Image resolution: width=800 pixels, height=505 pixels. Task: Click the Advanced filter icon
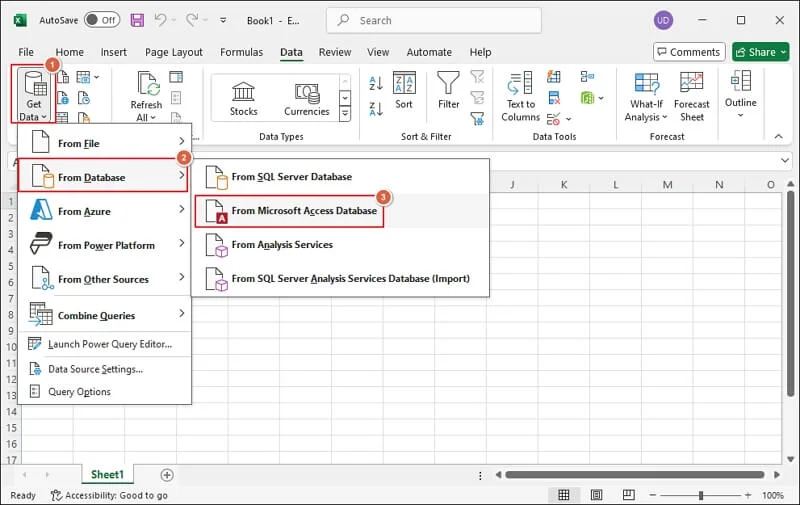477,119
